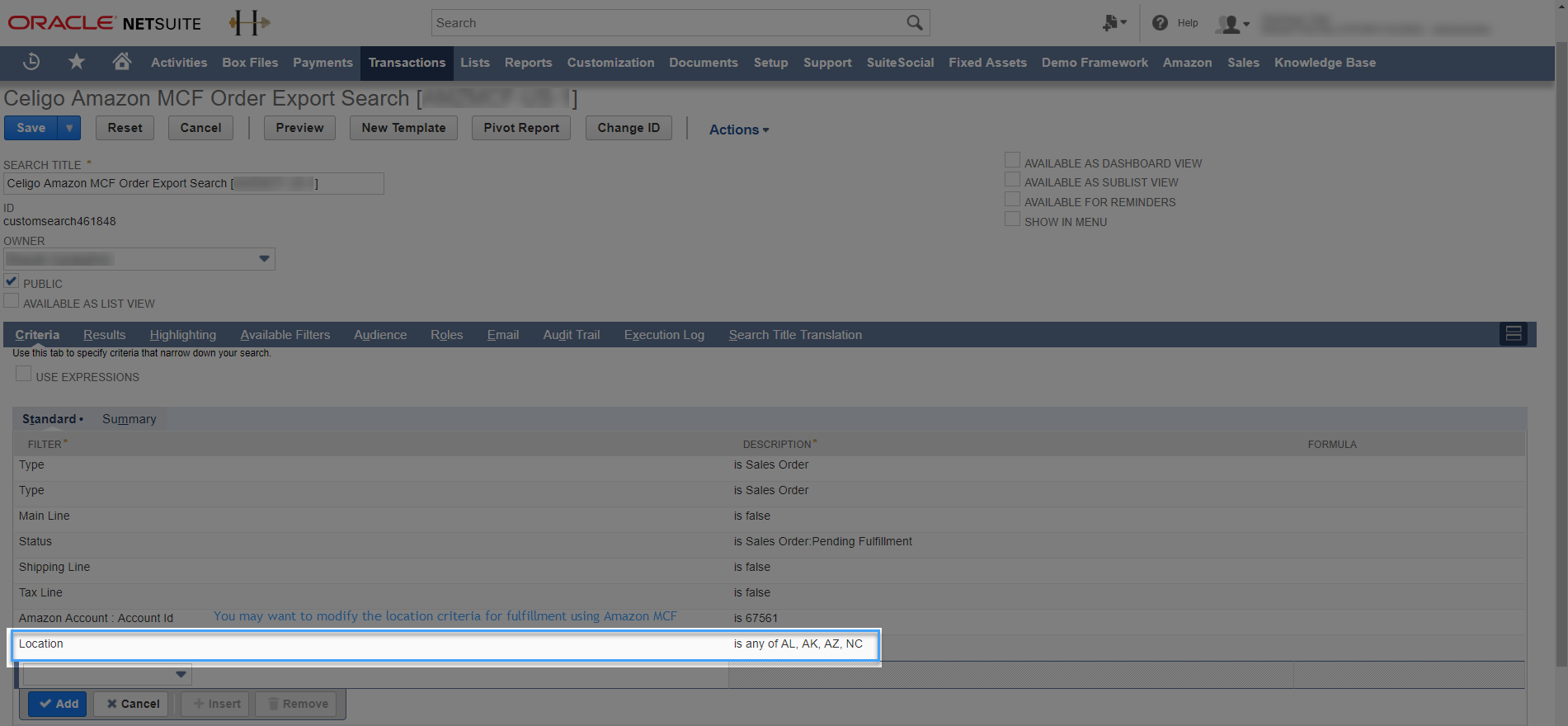The height and width of the screenshot is (726, 1568).
Task: Check Available as Sublist View
Action: click(x=1012, y=180)
